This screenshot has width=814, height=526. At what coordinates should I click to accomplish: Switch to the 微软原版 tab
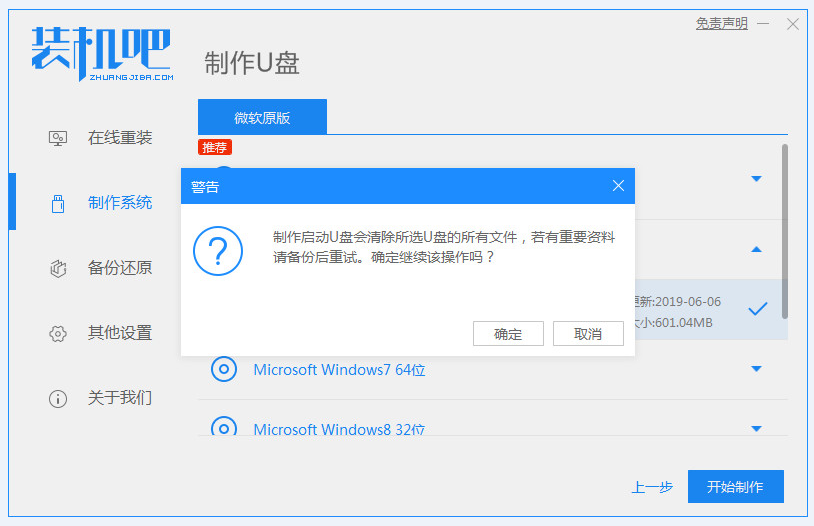262,117
